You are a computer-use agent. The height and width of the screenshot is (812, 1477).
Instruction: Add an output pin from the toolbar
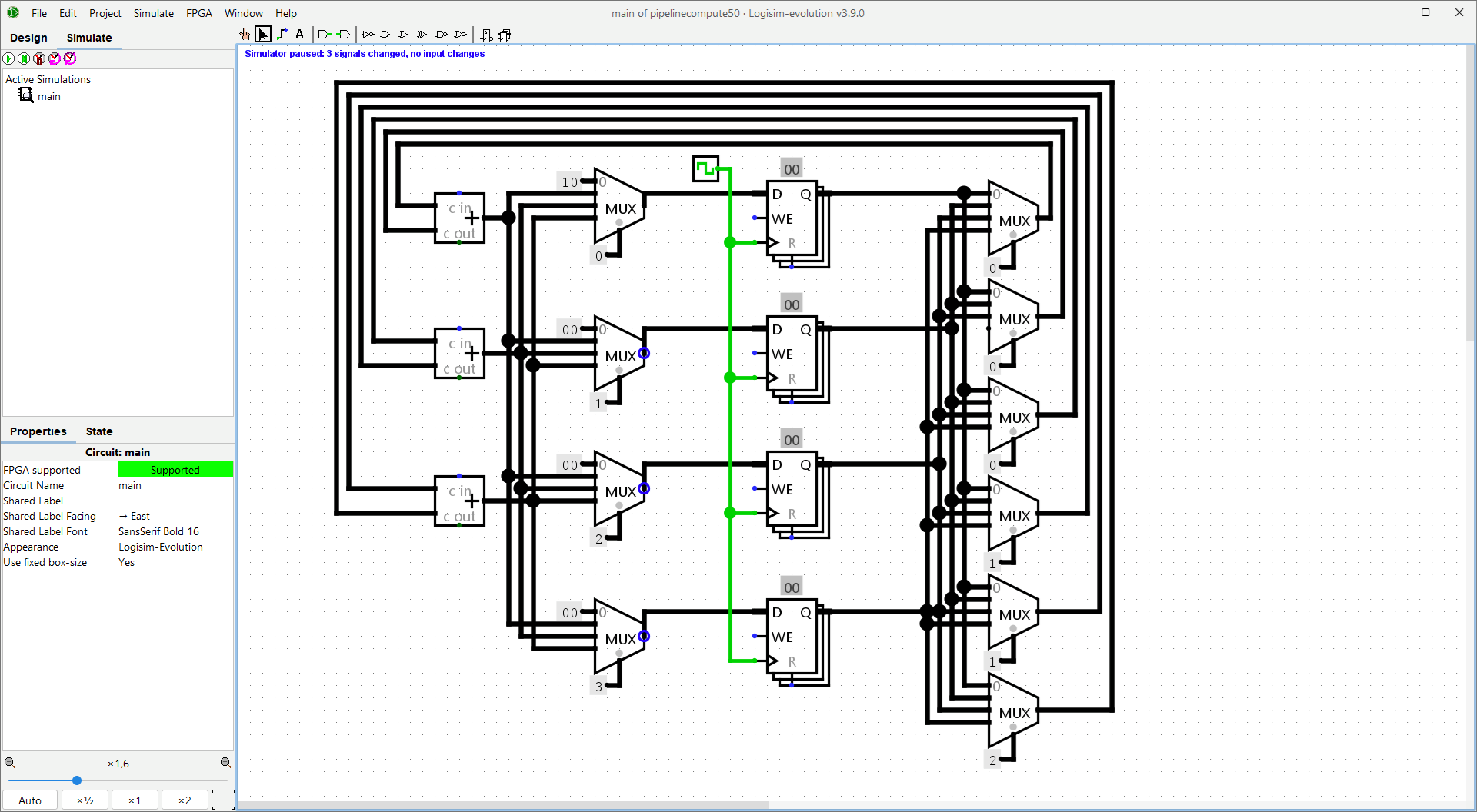[343, 34]
